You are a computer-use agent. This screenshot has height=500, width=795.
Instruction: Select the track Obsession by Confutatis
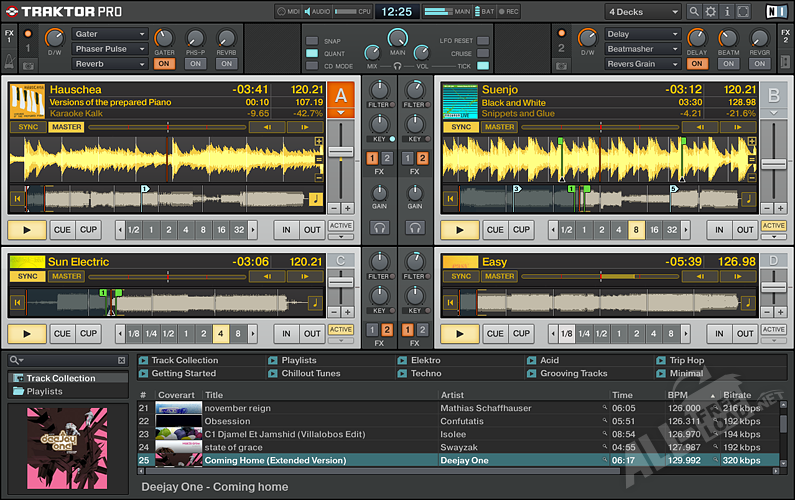click(228, 421)
